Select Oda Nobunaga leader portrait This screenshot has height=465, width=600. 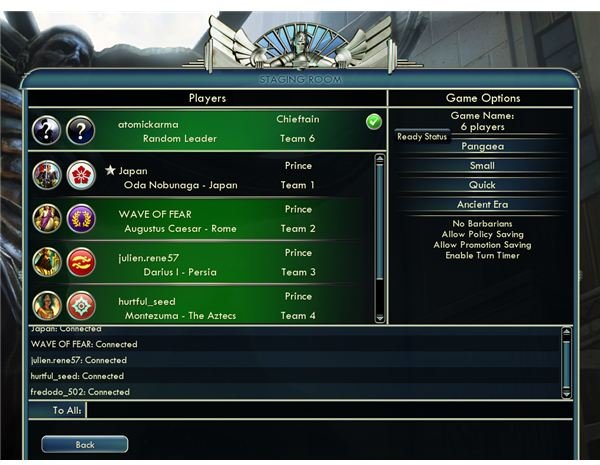tap(47, 175)
